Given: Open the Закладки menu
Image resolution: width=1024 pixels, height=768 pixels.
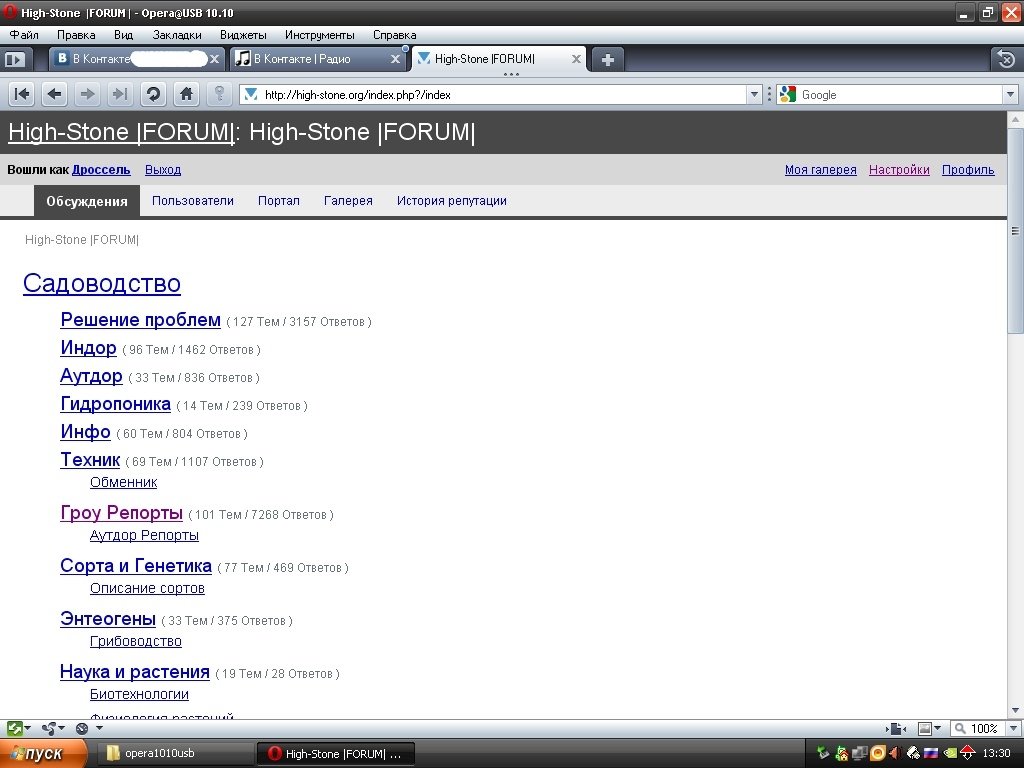Looking at the screenshot, I should pos(177,35).
